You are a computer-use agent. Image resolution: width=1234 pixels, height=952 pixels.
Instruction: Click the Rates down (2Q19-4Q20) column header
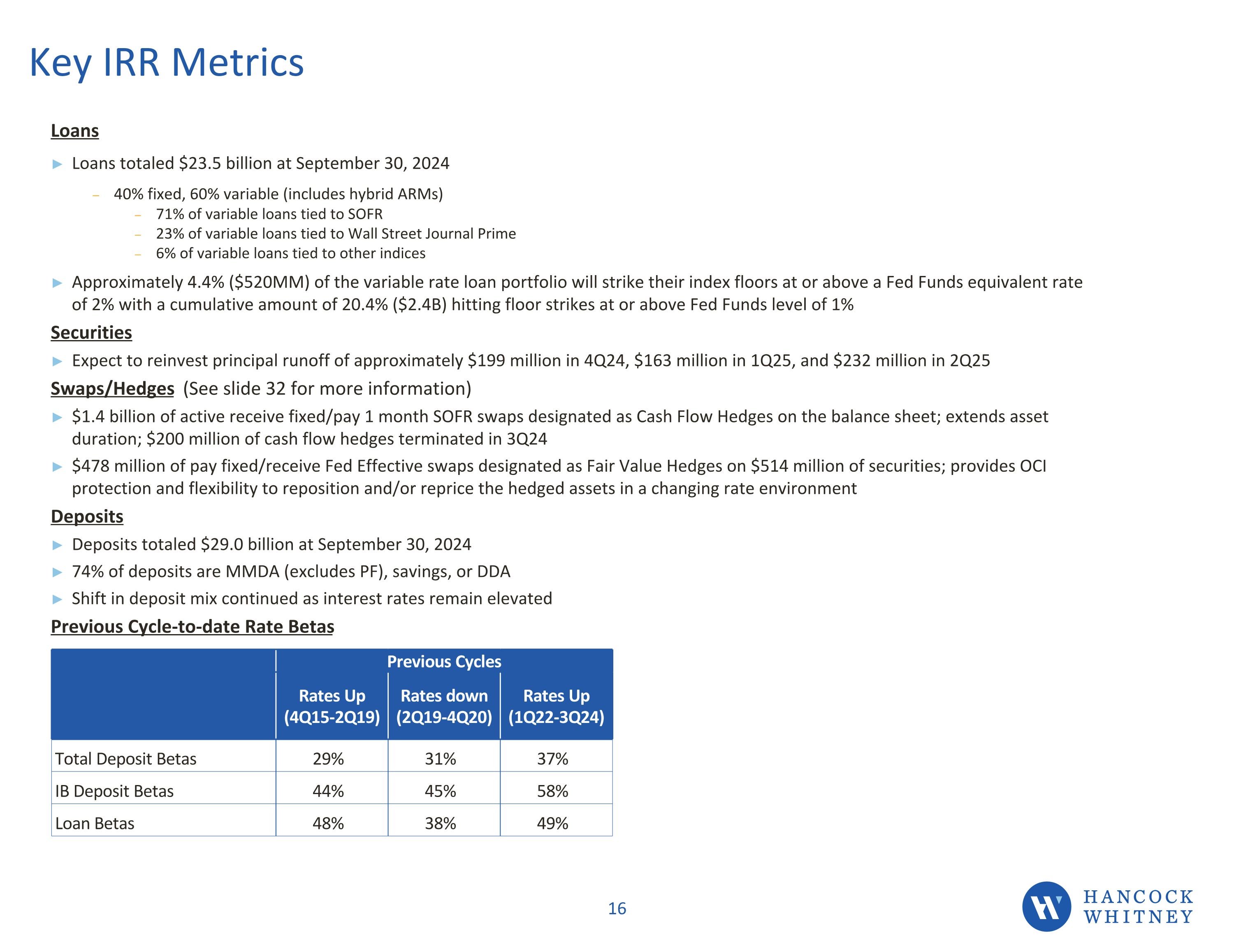click(x=444, y=706)
